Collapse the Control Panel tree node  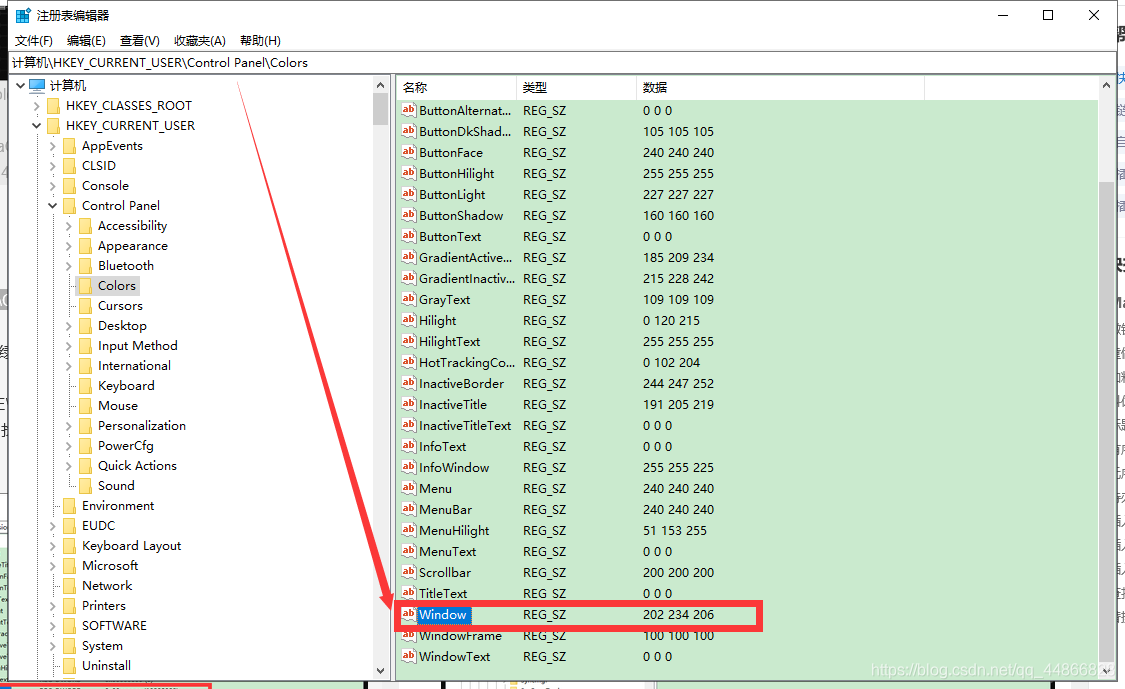[x=52, y=206]
